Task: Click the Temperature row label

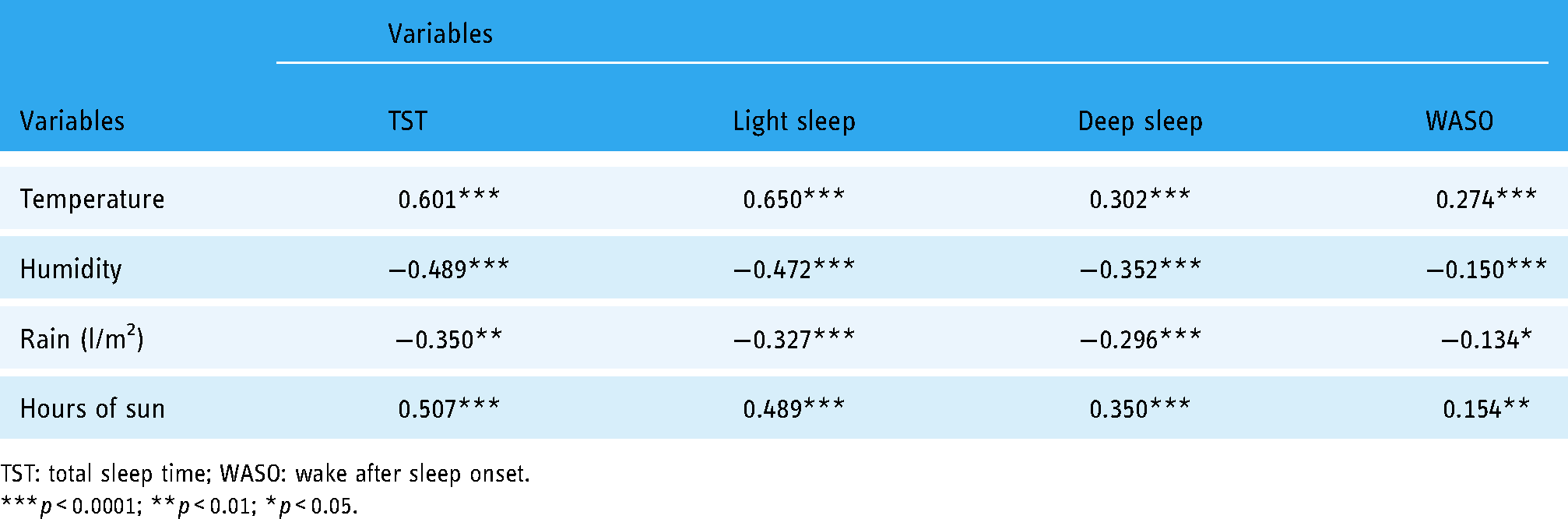Action: point(92,199)
